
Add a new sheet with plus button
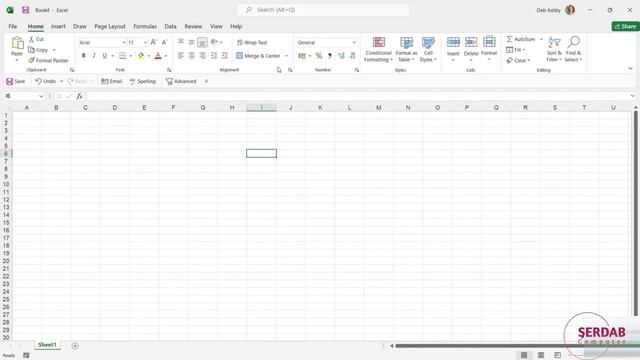75,346
